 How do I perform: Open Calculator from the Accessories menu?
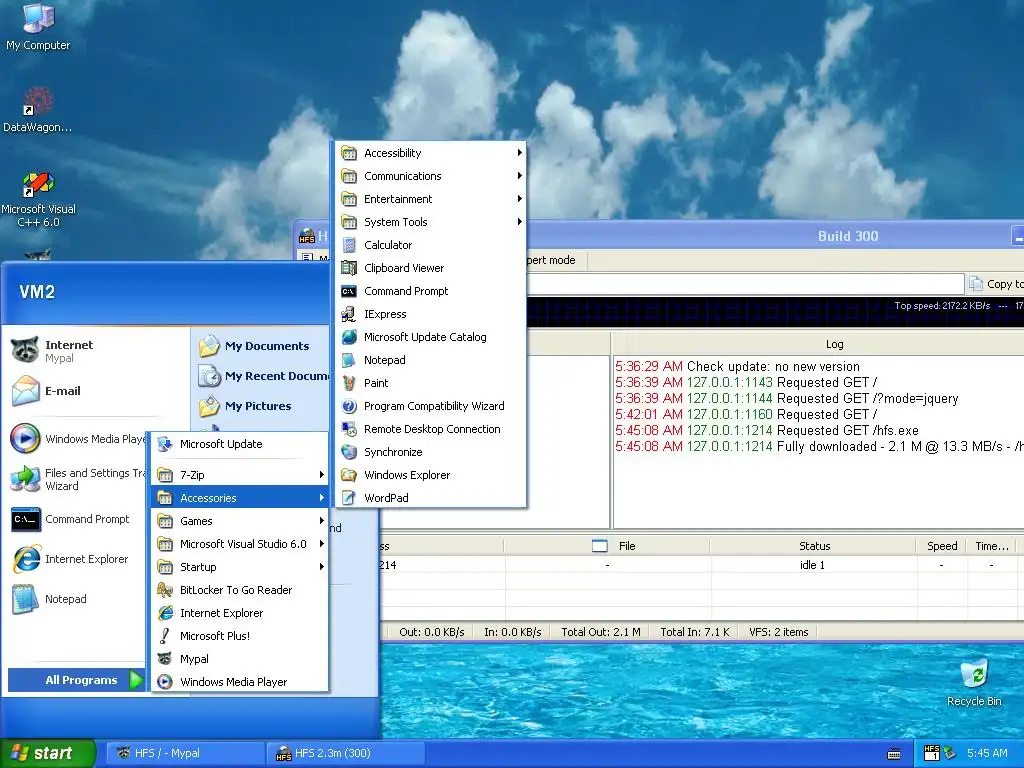[x=430, y=245]
